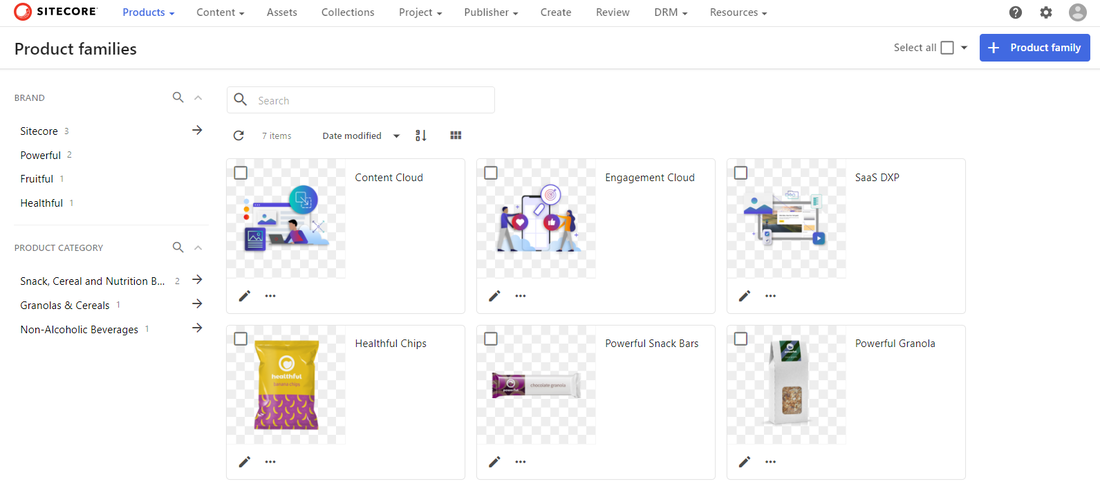This screenshot has height=486, width=1100.
Task: Check the Select all checkbox
Action: click(x=947, y=48)
